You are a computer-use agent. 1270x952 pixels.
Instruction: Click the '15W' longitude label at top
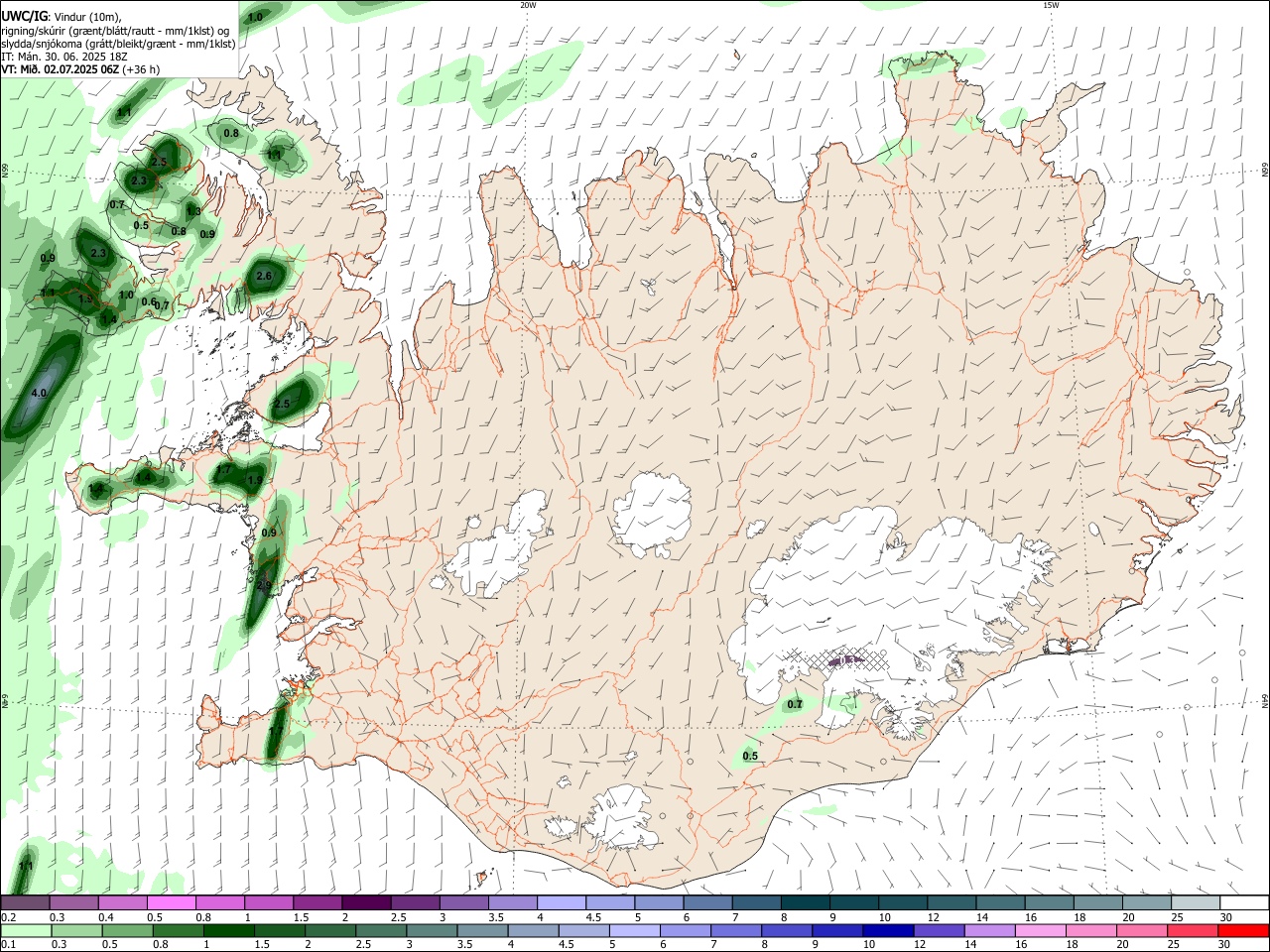click(x=1051, y=5)
